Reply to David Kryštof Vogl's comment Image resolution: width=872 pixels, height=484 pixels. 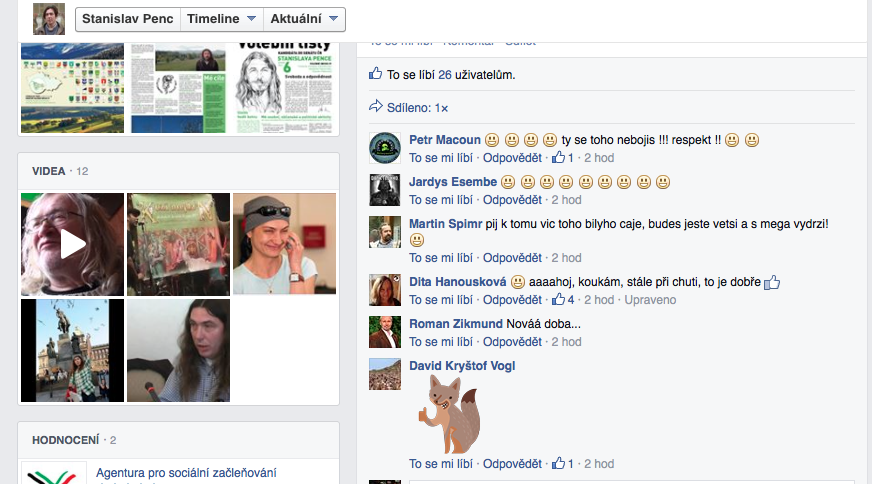click(512, 464)
